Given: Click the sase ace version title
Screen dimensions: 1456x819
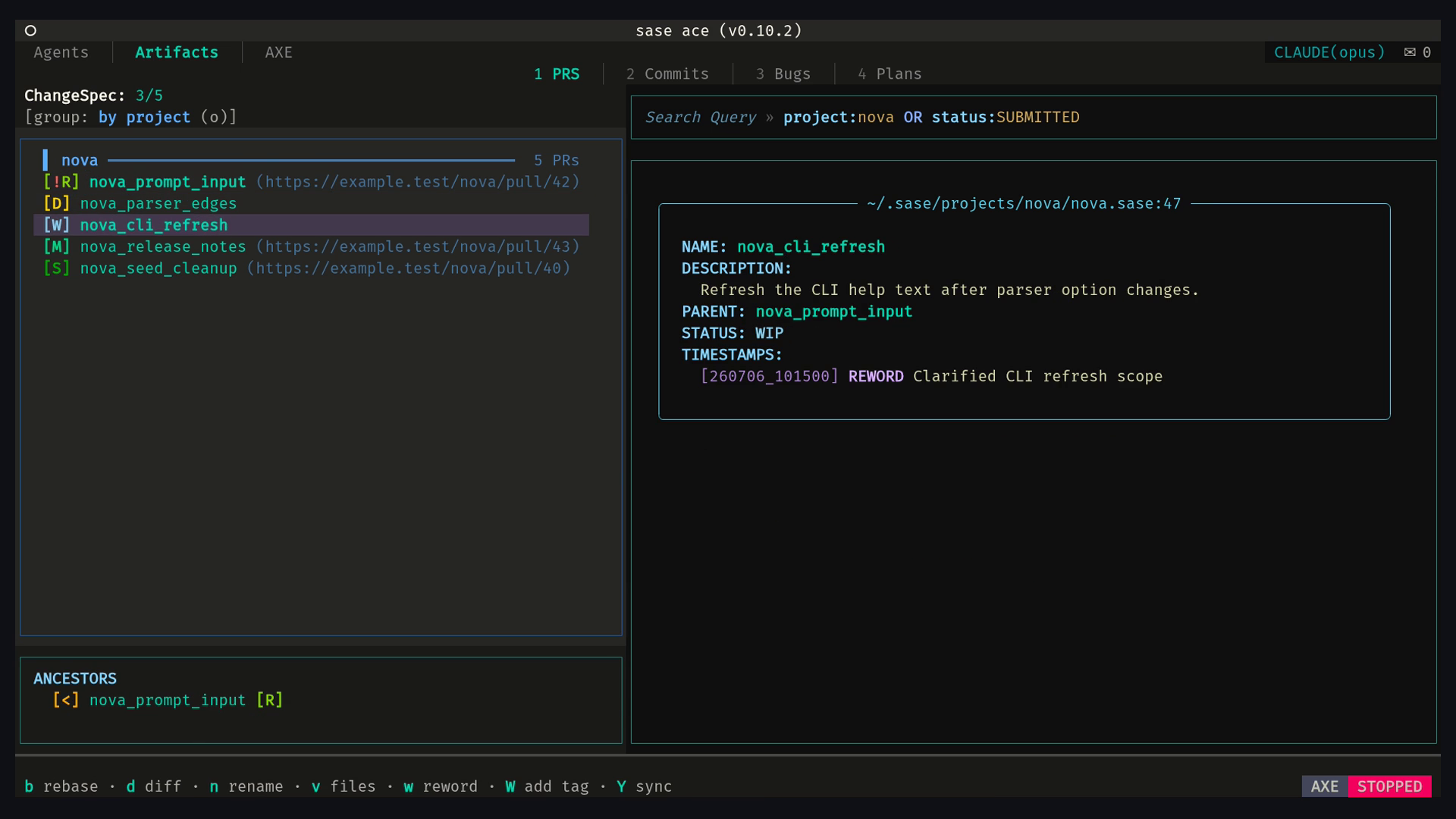Looking at the screenshot, I should pyautogui.click(x=718, y=31).
